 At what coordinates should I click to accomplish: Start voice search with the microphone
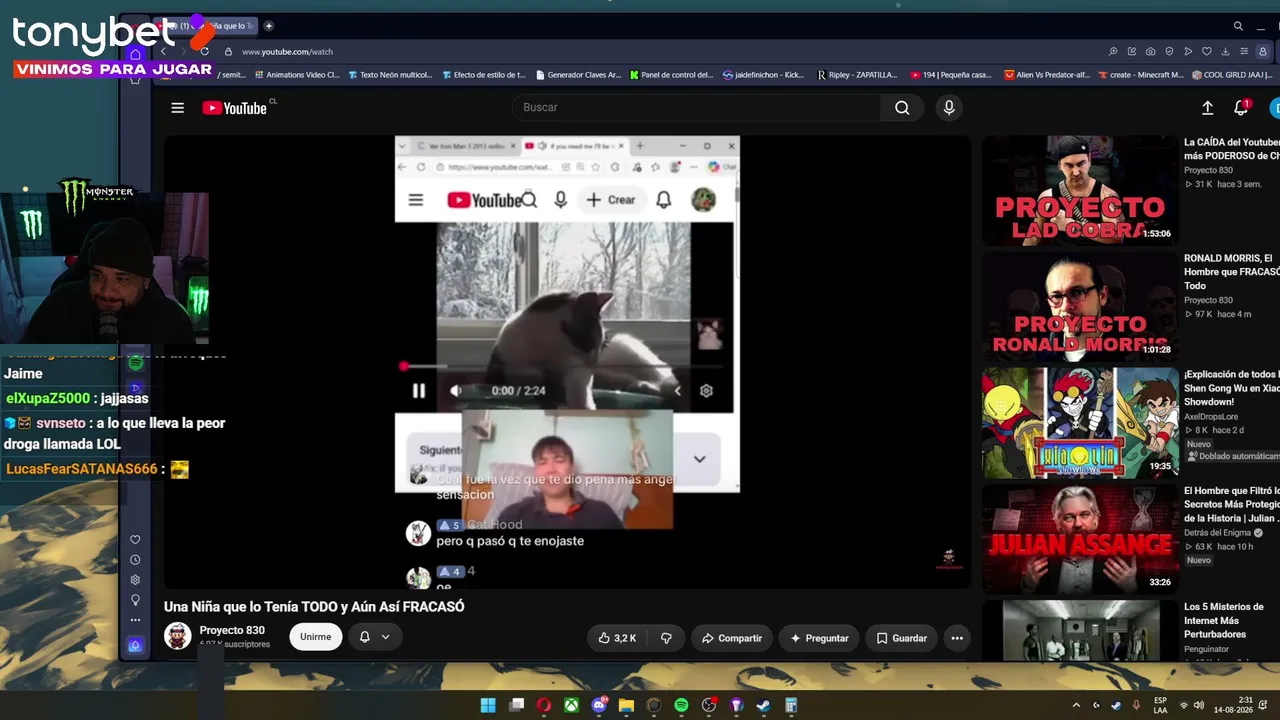(x=949, y=108)
